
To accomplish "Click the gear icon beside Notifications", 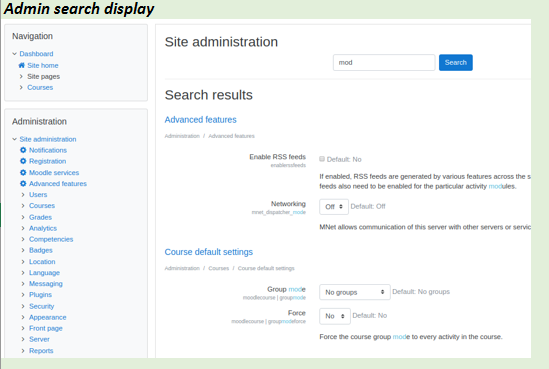I will tap(23, 150).
